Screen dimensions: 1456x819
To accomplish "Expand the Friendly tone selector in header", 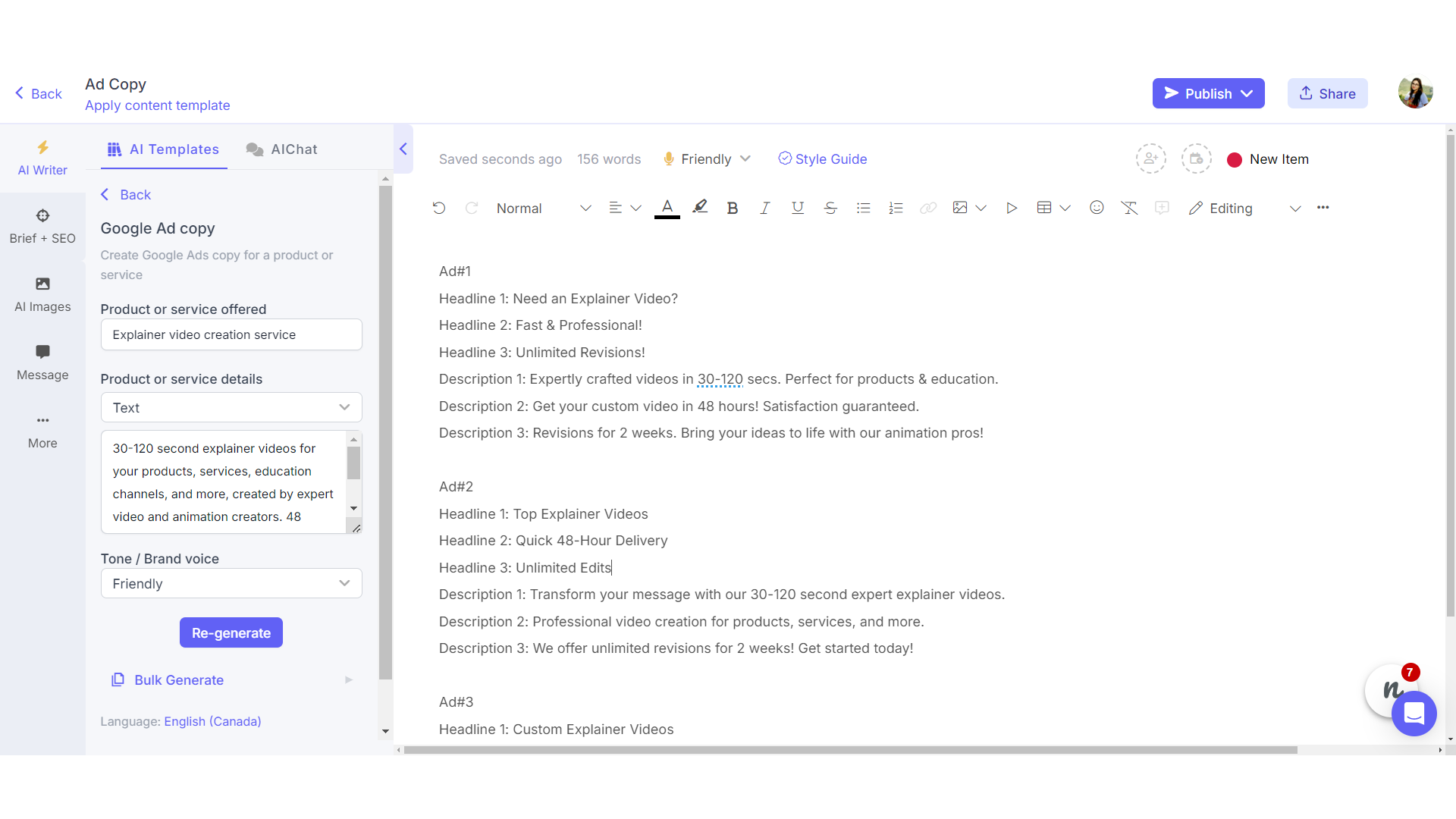I will tap(707, 158).
